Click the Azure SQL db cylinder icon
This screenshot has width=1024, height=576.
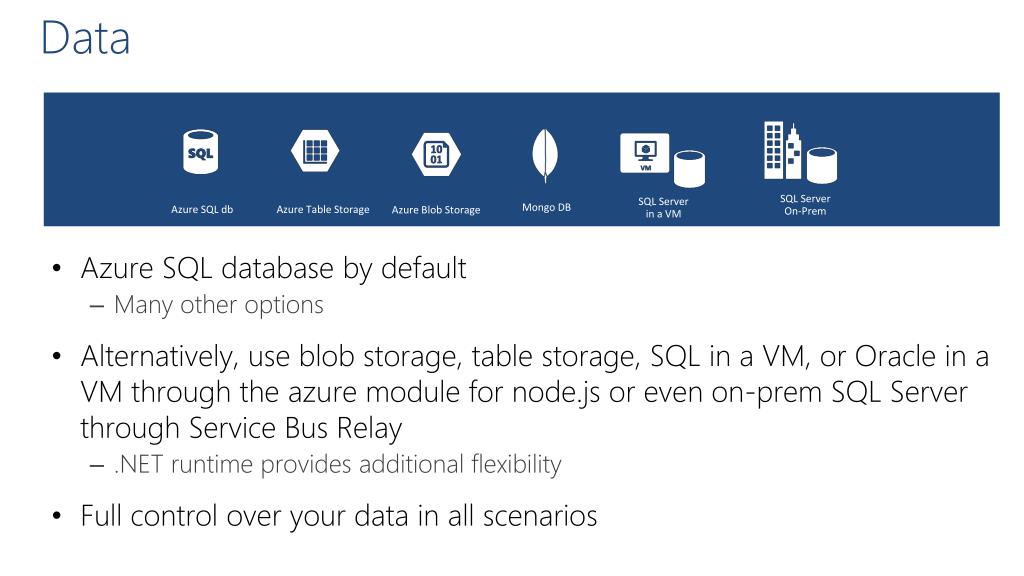[200, 152]
